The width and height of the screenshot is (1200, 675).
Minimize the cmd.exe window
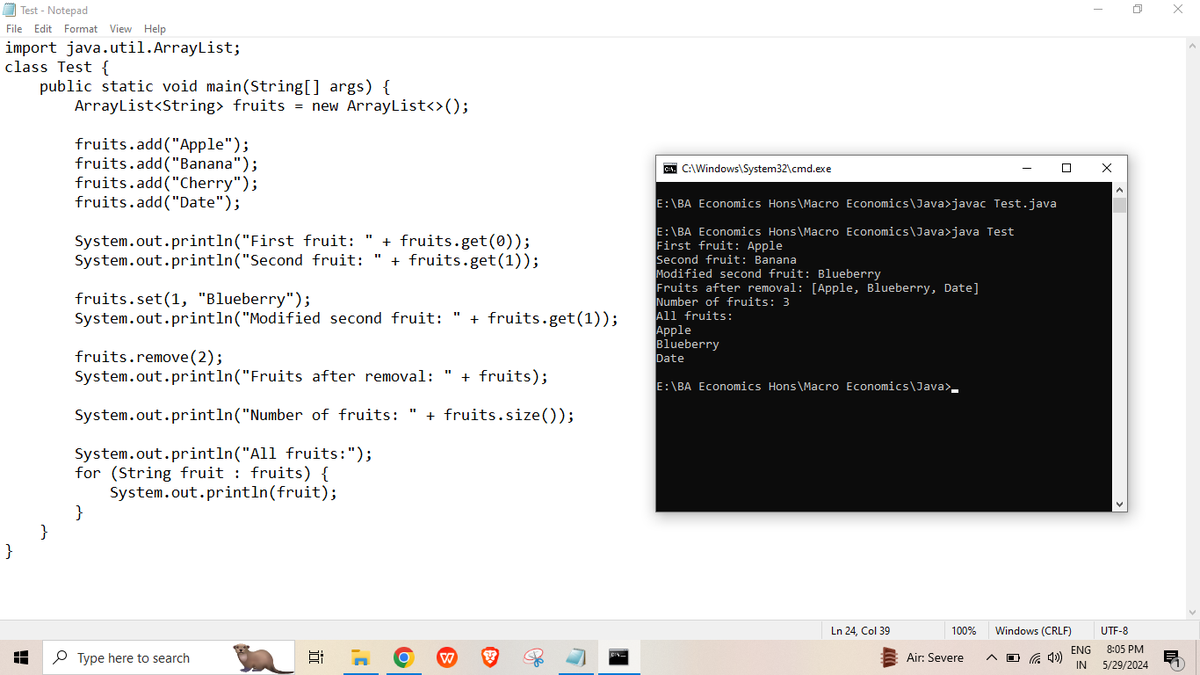[x=1027, y=169]
